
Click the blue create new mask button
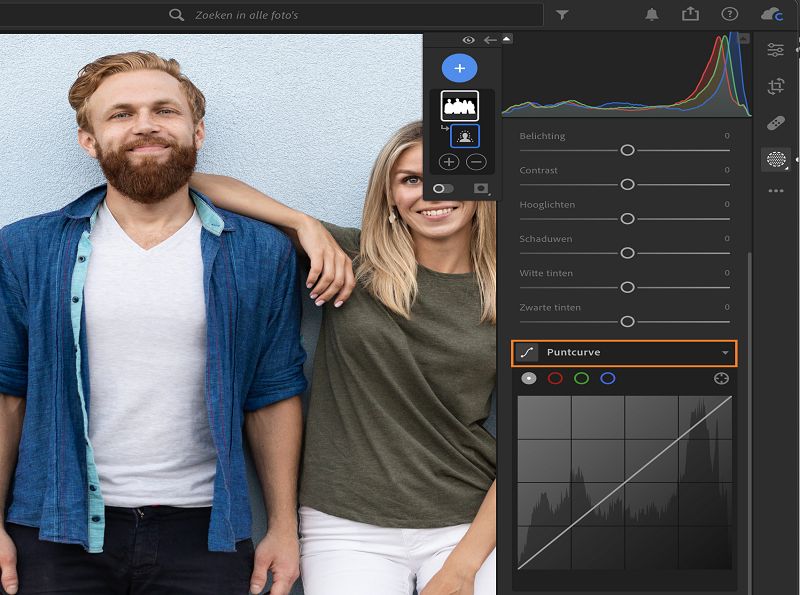coord(460,68)
